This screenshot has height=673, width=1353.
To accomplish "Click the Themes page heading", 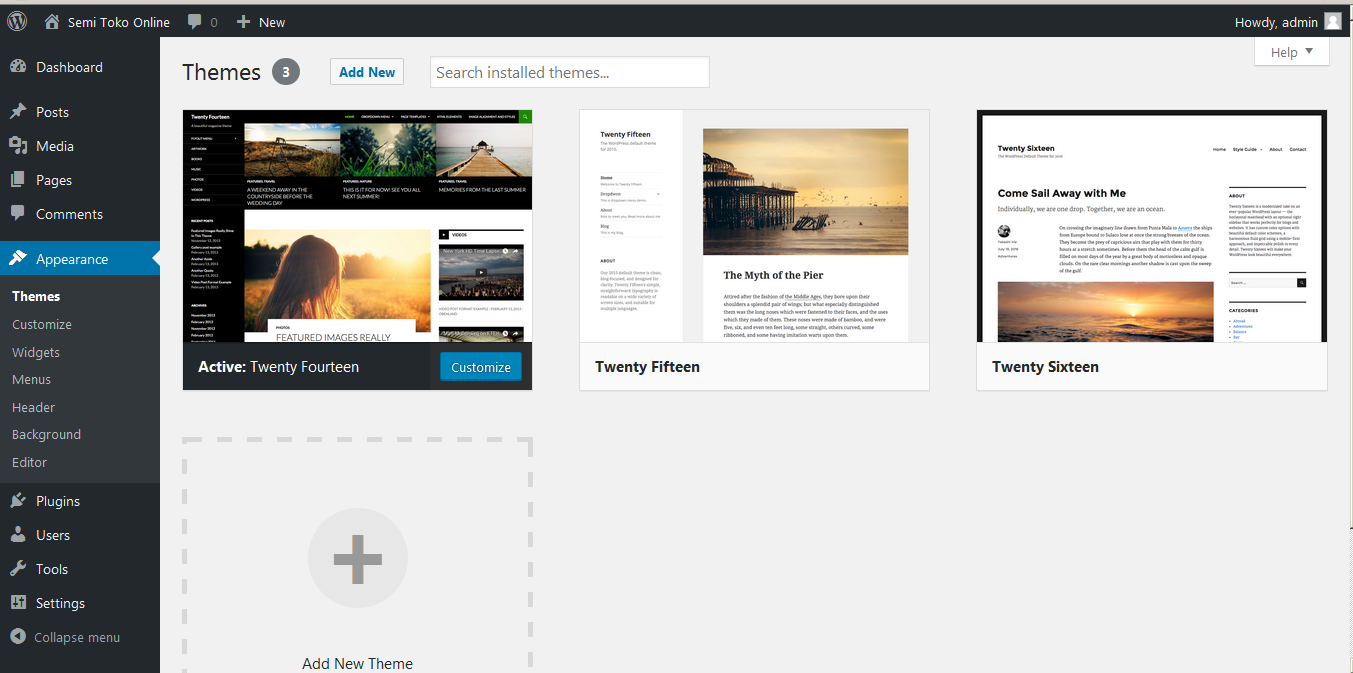I will click(221, 72).
